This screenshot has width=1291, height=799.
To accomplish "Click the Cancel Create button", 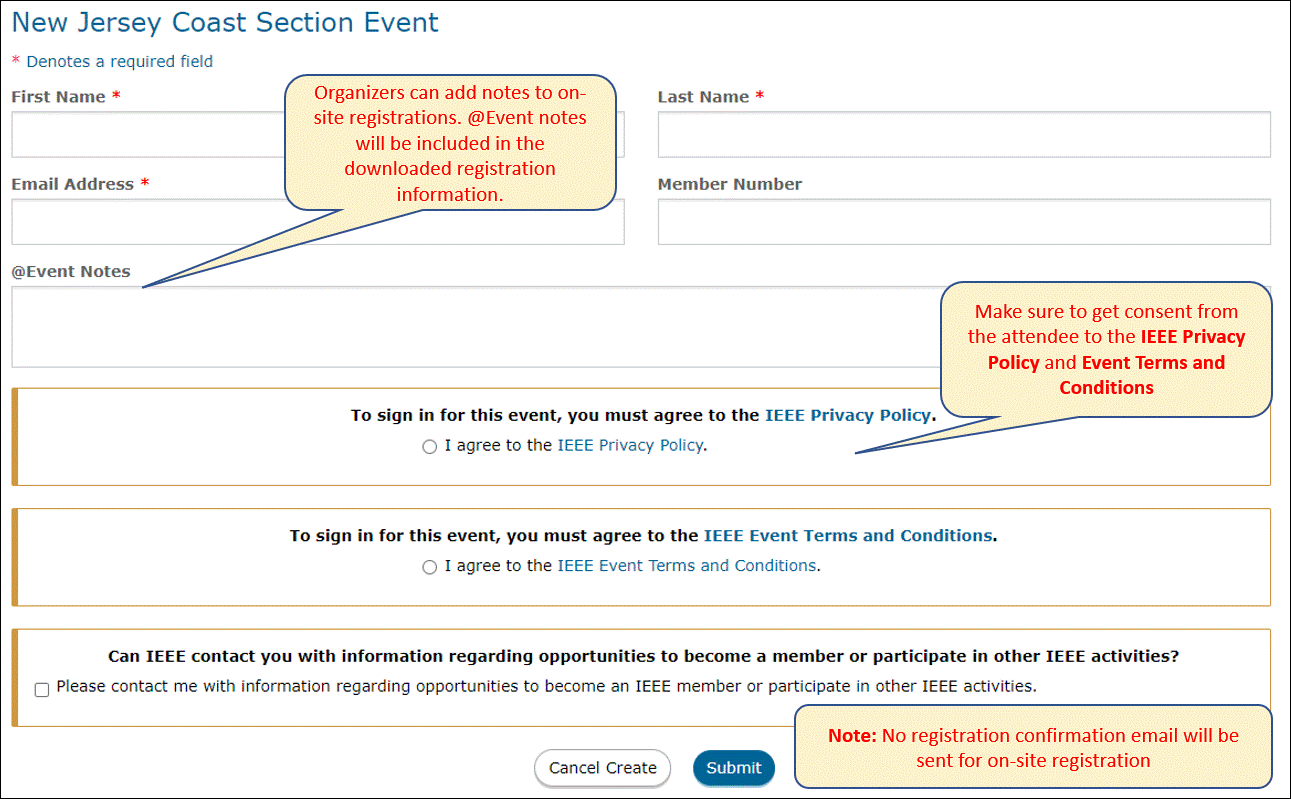I will tap(603, 768).
